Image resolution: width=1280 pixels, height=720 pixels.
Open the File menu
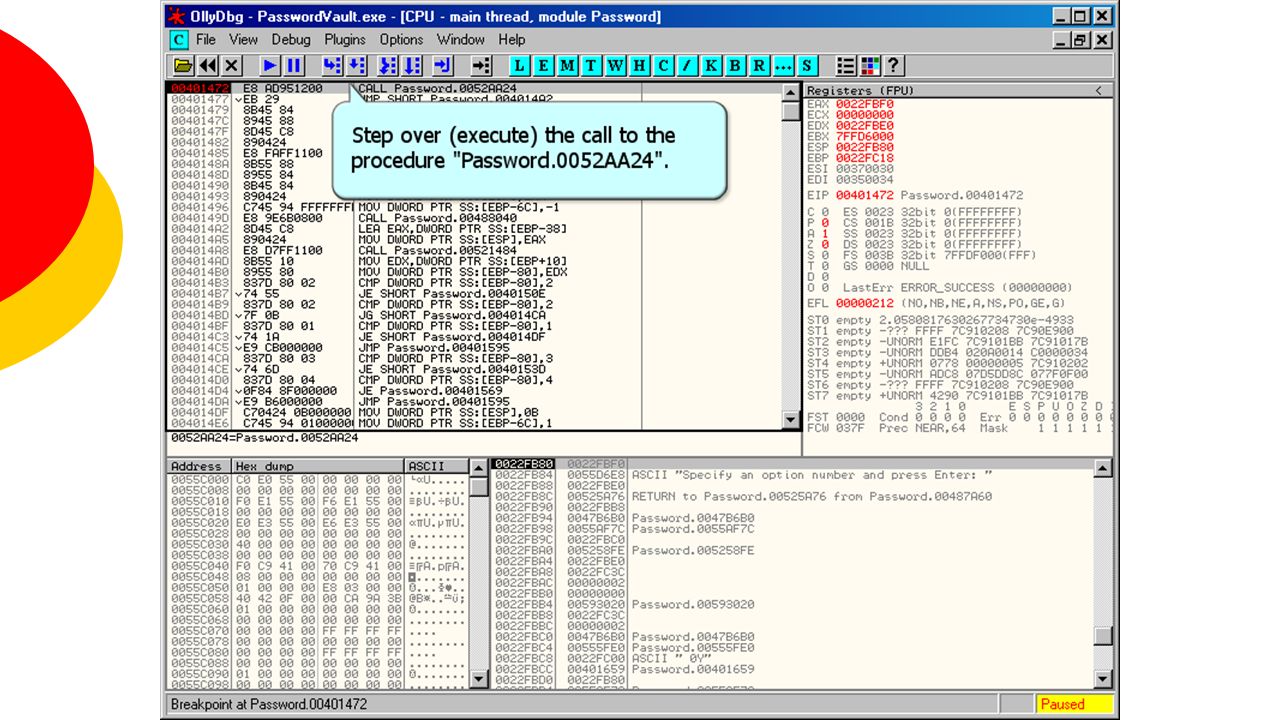[206, 40]
